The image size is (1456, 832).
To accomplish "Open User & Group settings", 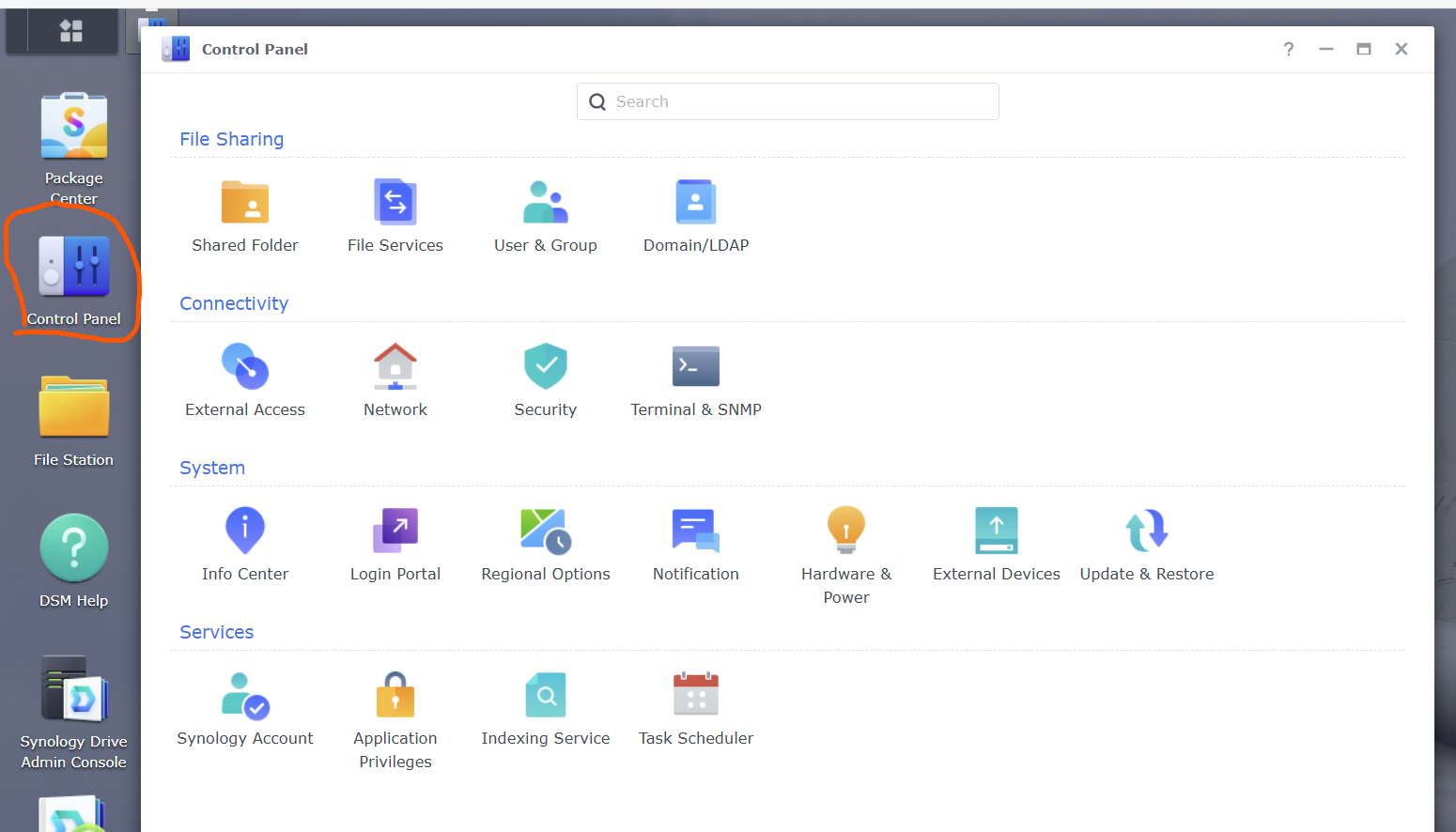I will coord(546,216).
